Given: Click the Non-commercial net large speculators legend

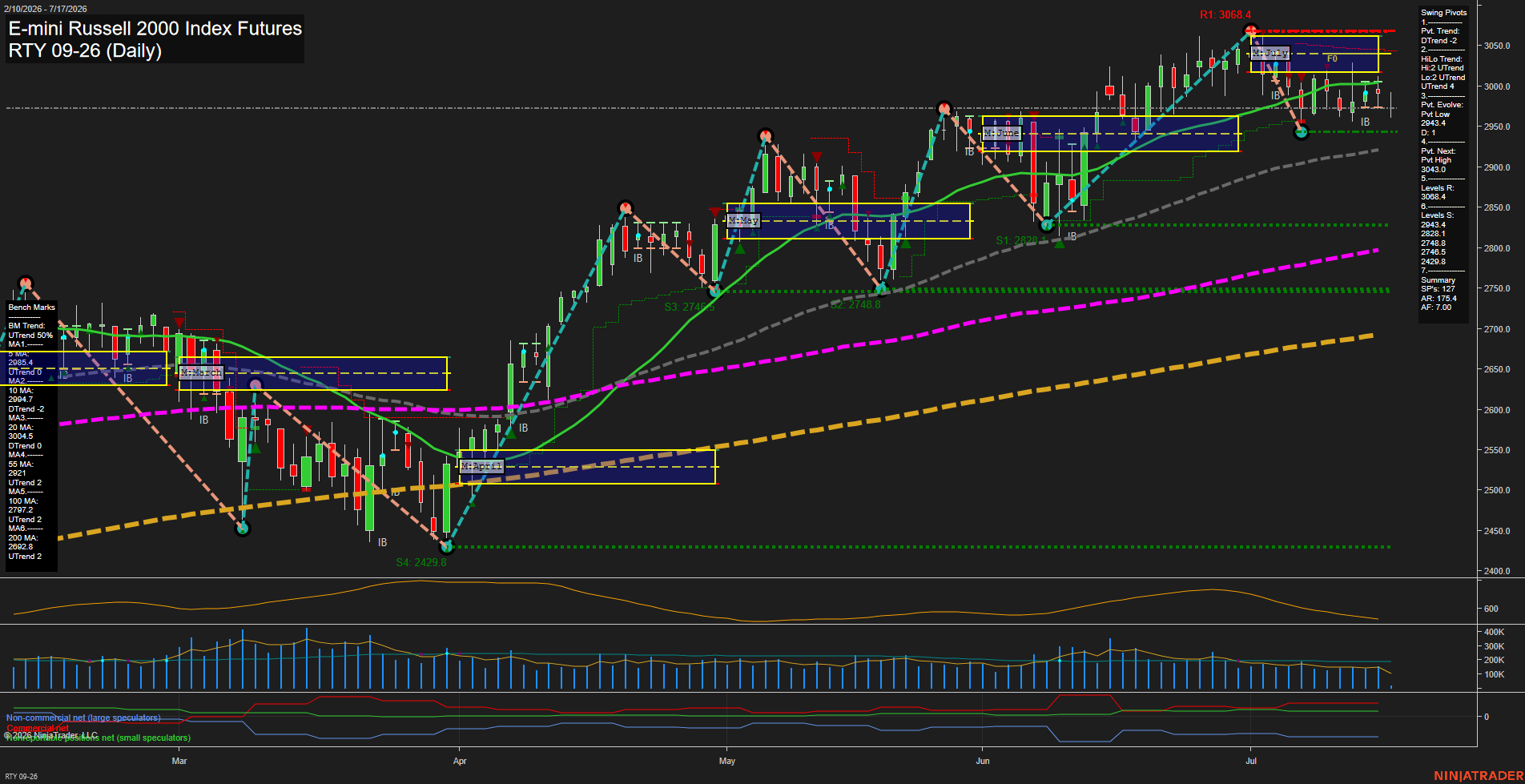Looking at the screenshot, I should [83, 718].
